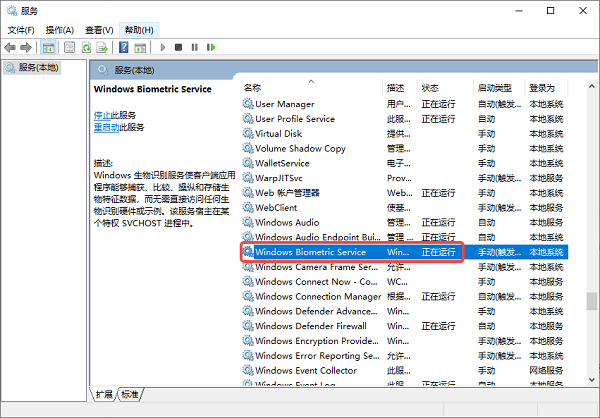Select Windows Defender Advanced row

405,311
